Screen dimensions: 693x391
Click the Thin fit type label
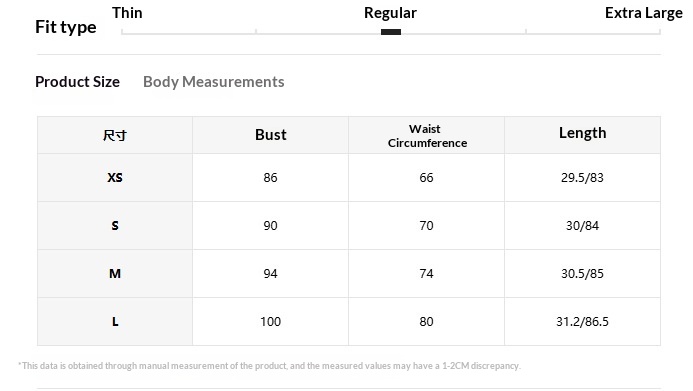coord(127,13)
